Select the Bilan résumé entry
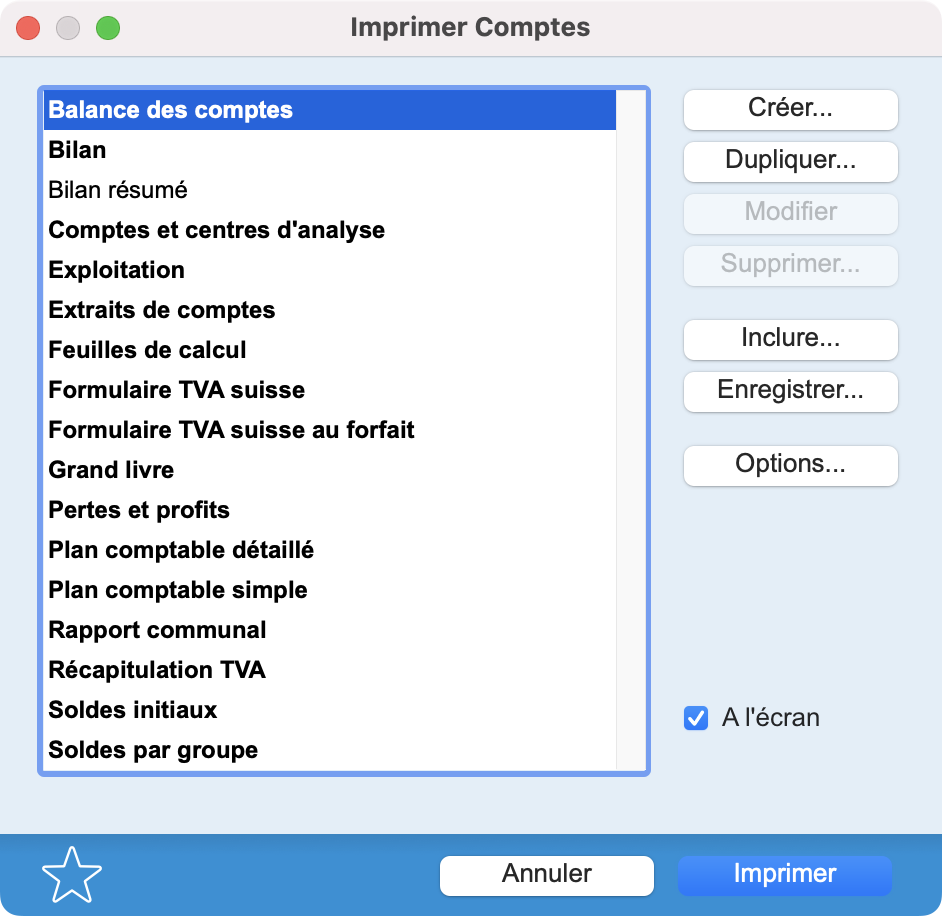The width and height of the screenshot is (942, 916). [x=330, y=190]
